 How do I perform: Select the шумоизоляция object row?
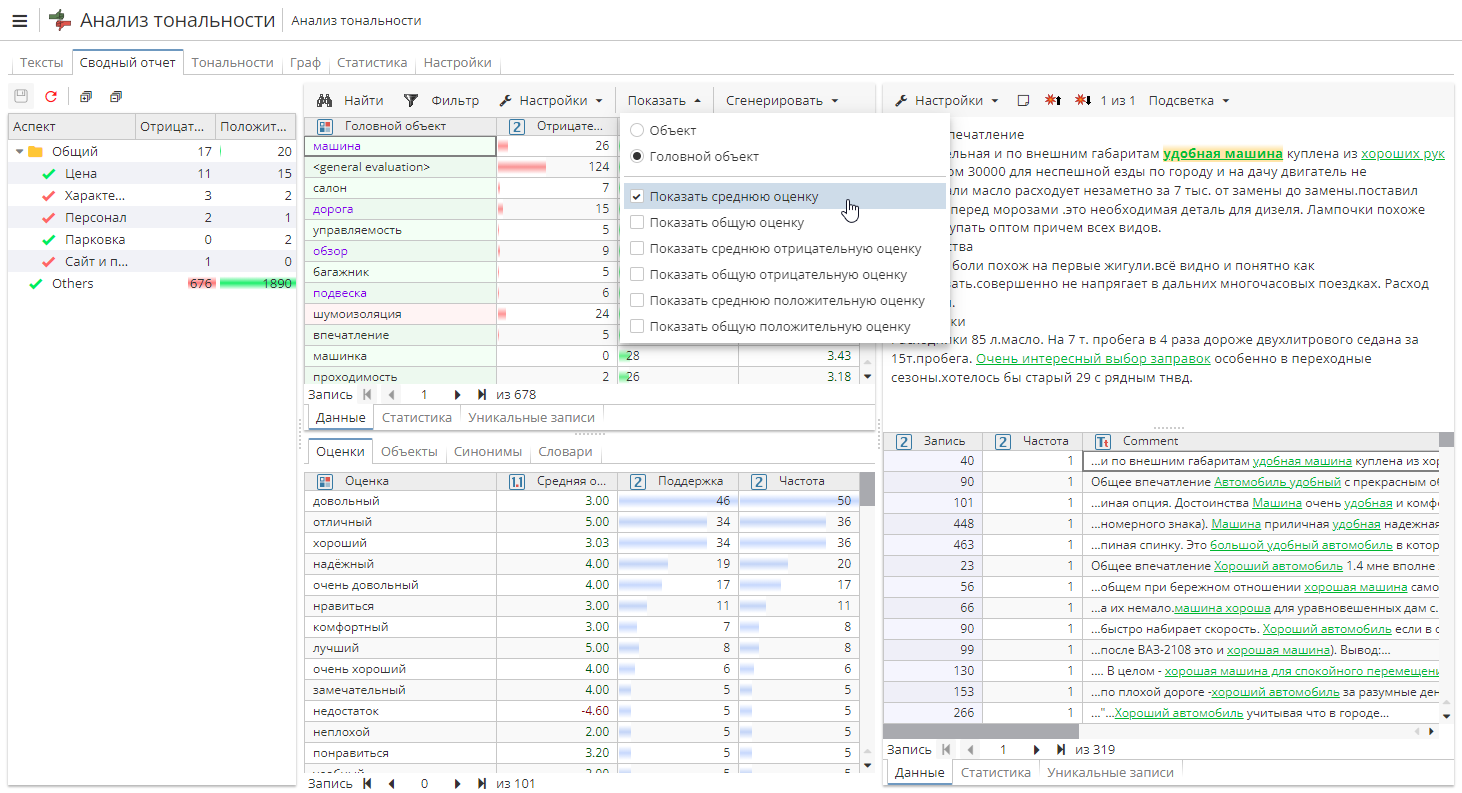581,313
